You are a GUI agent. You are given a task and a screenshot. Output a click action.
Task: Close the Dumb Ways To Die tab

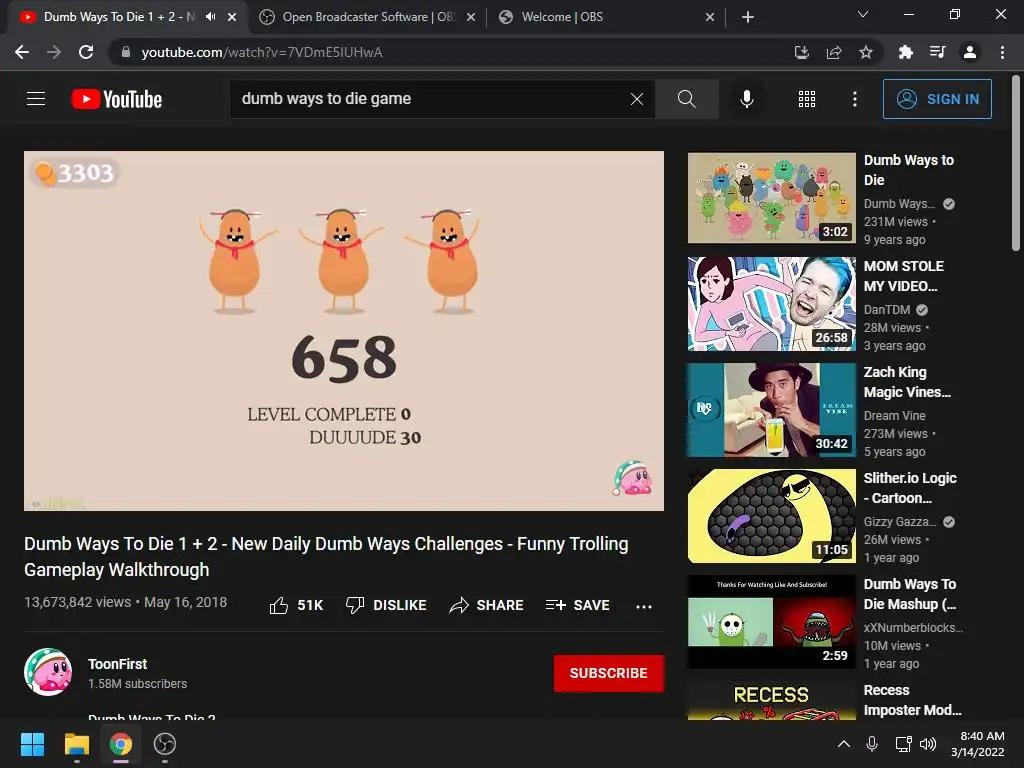pos(232,17)
